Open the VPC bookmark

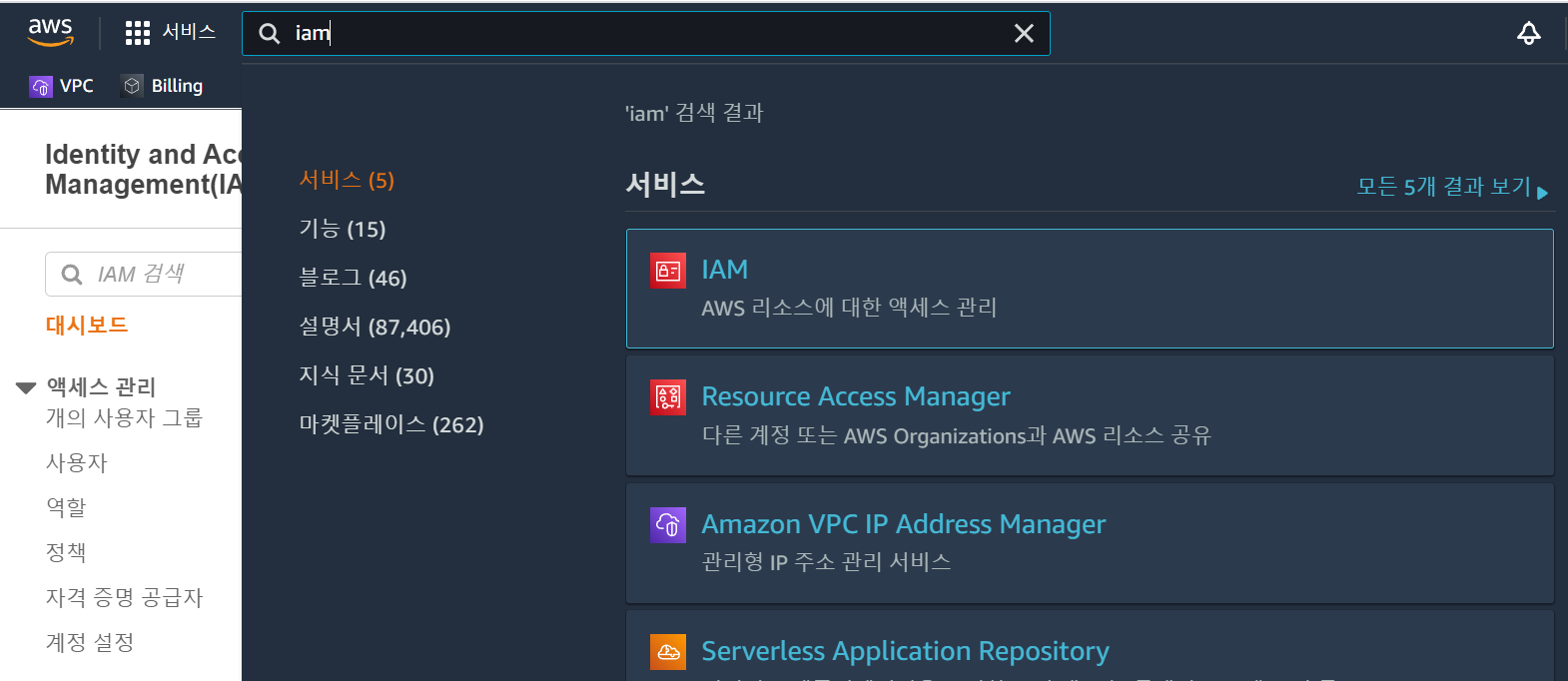[x=77, y=86]
